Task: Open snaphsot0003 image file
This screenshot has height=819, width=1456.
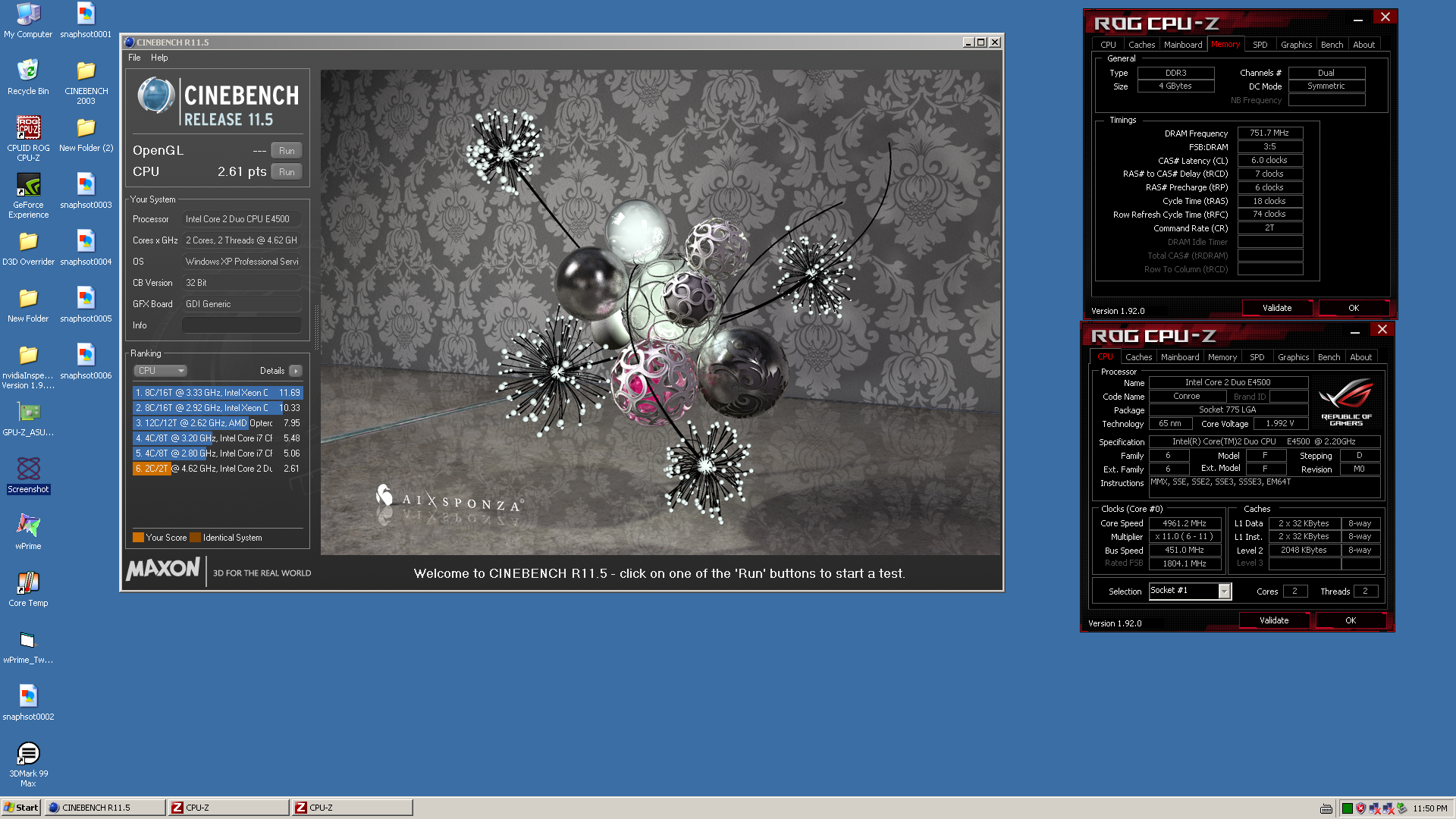Action: pyautogui.click(x=86, y=191)
